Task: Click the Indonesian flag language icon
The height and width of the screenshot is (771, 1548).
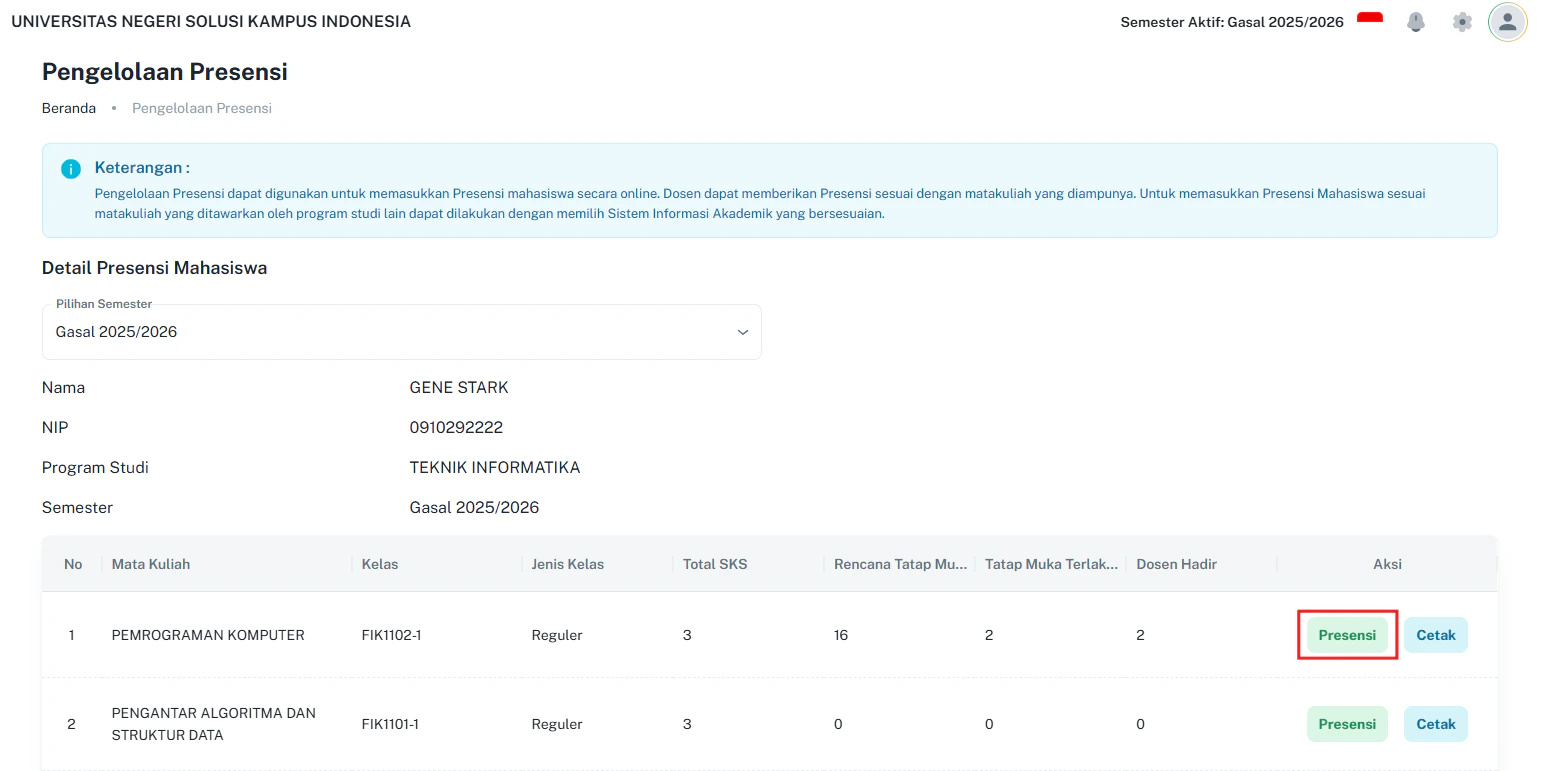Action: pos(1370,19)
